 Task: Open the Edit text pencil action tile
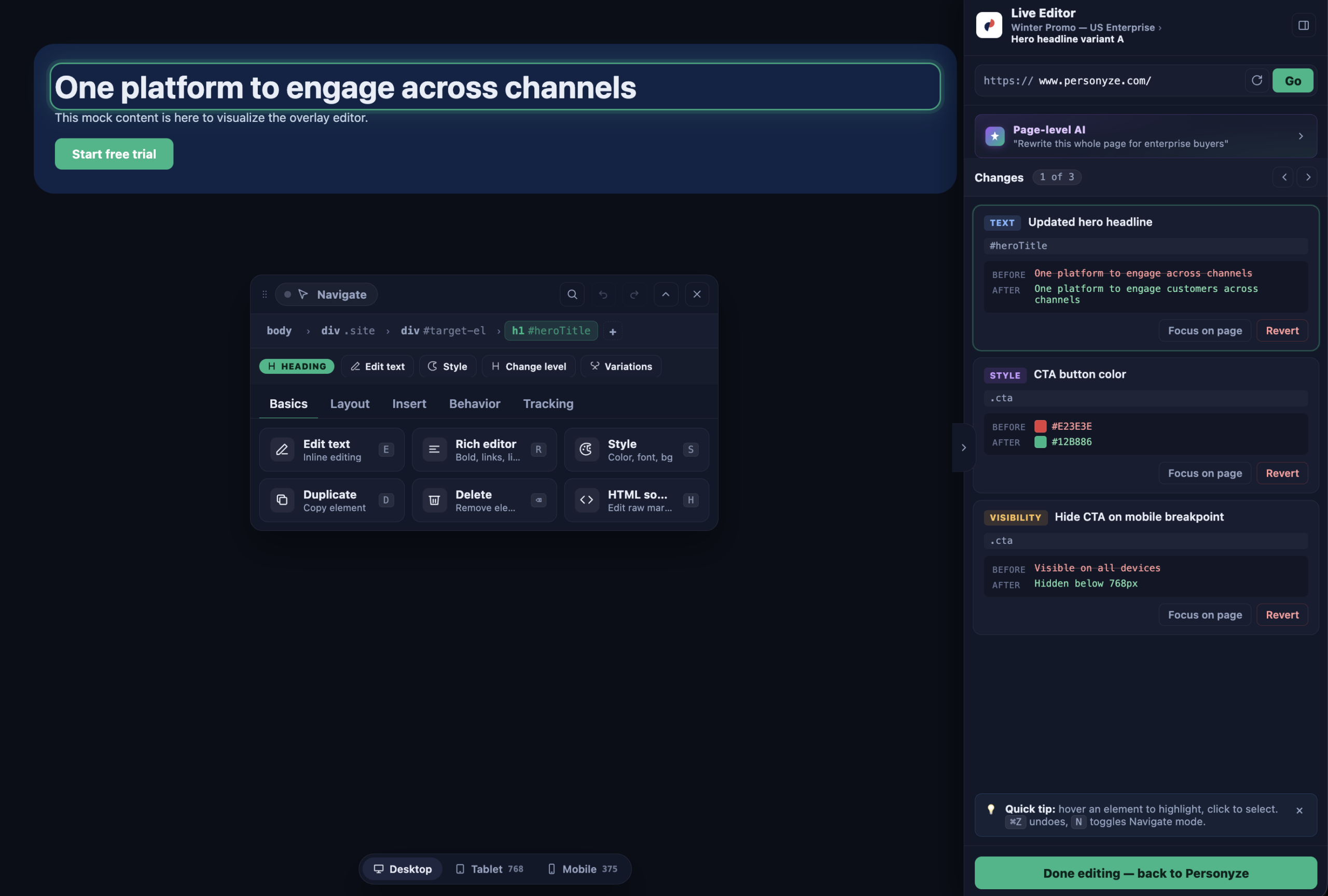331,450
